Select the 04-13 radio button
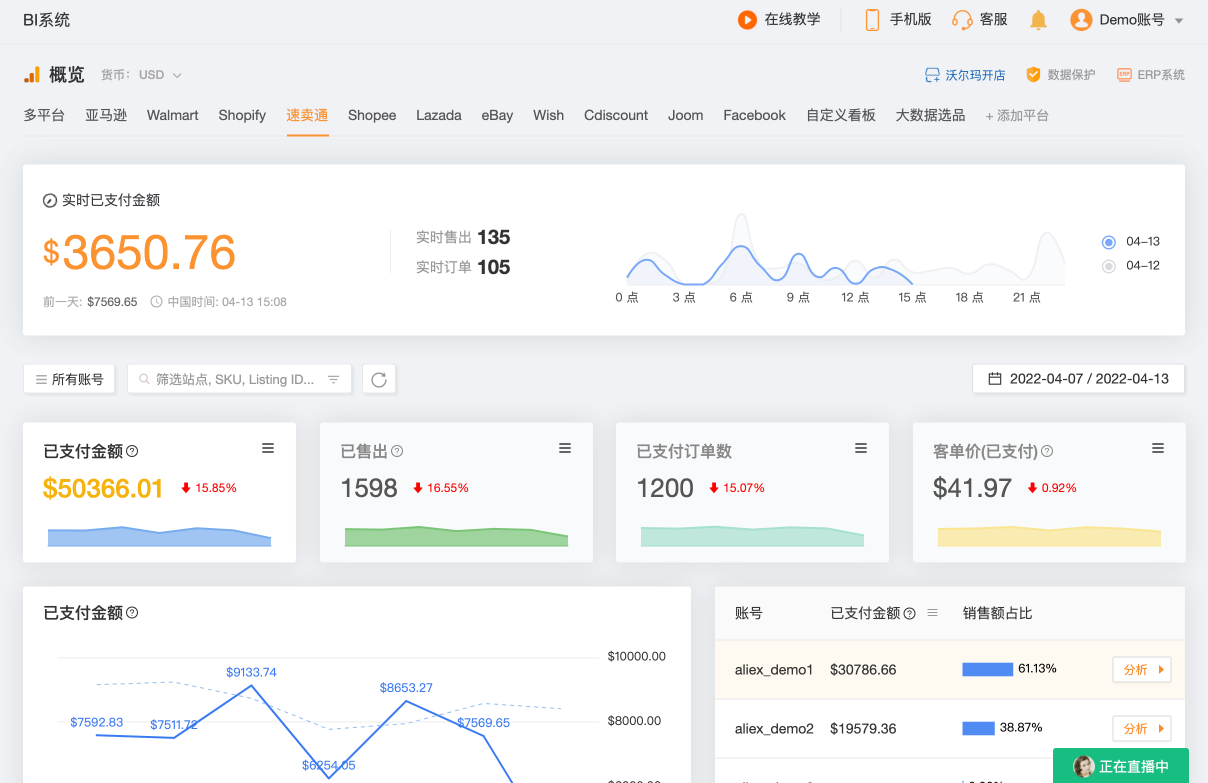 [1108, 242]
